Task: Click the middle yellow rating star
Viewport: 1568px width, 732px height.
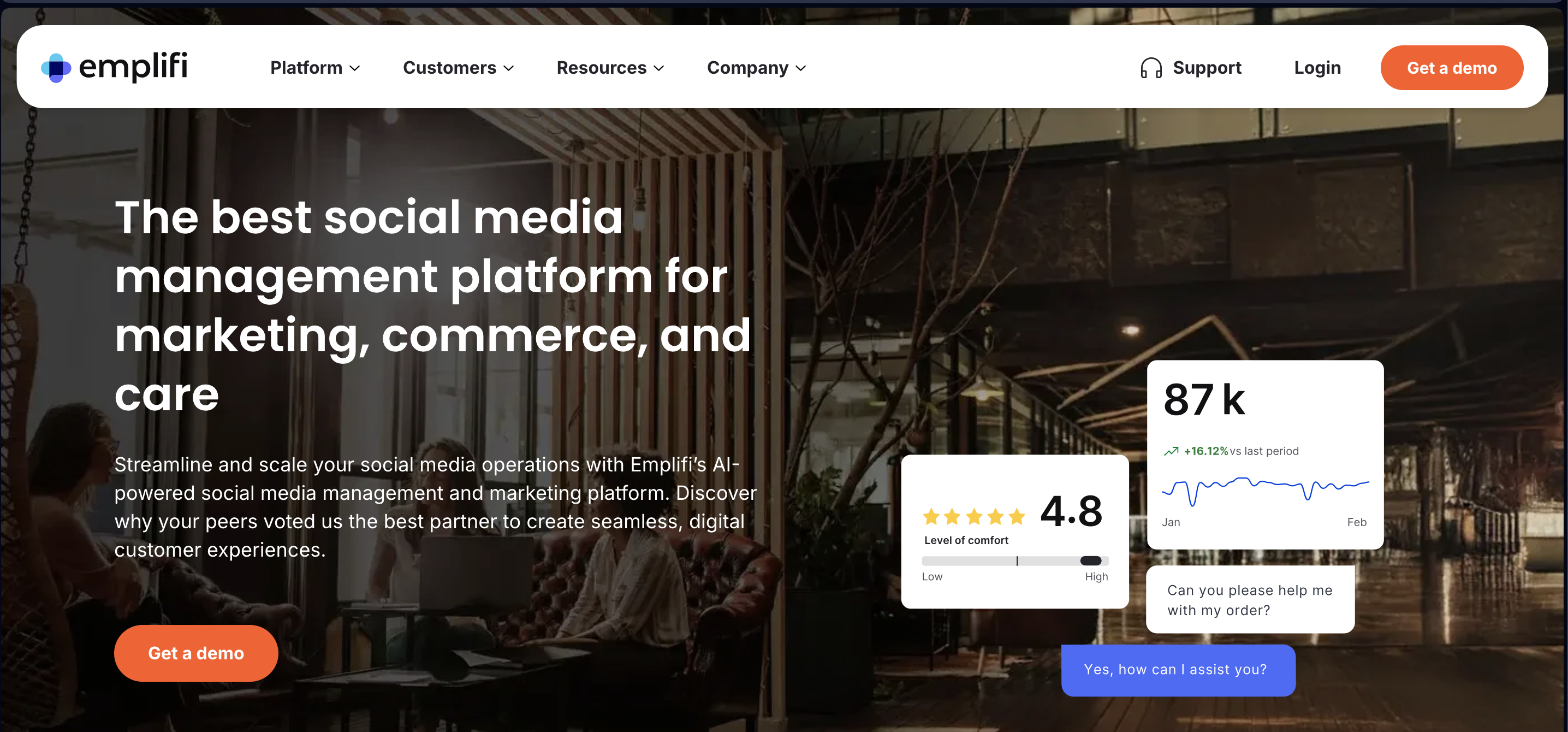Action: (x=974, y=517)
